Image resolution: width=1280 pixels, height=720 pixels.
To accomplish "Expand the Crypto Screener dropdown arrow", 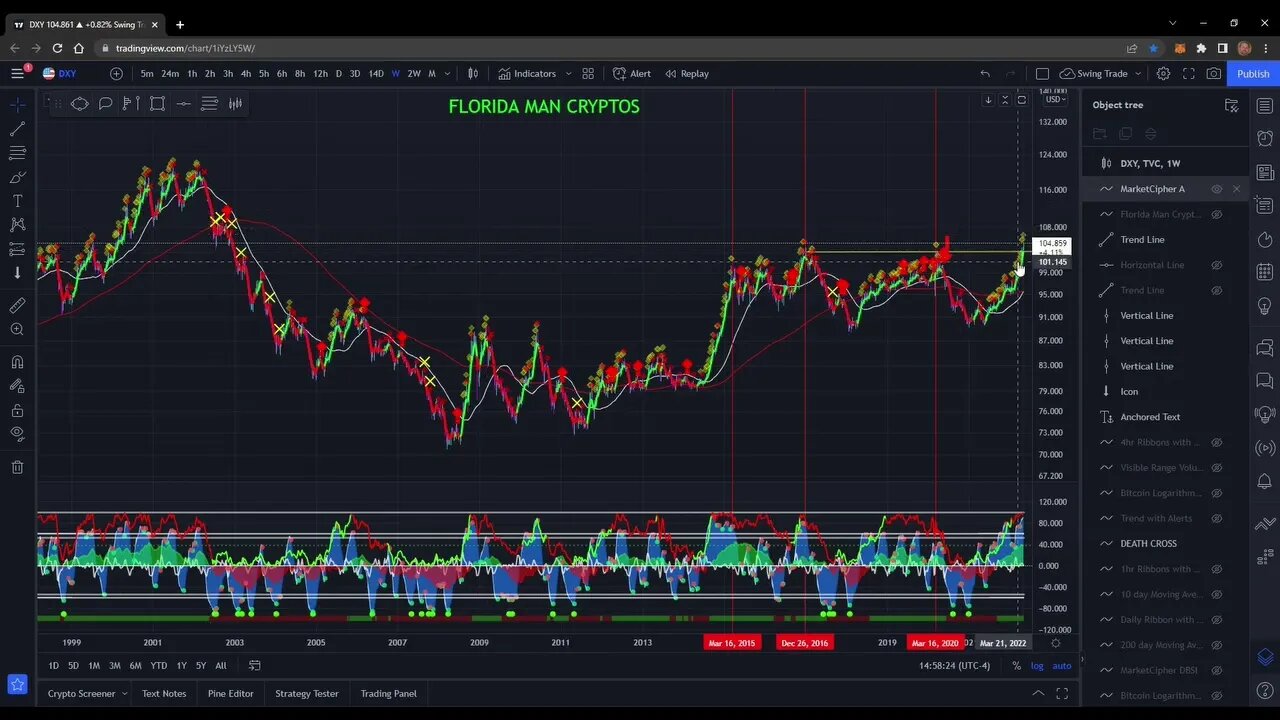I will click(125, 693).
